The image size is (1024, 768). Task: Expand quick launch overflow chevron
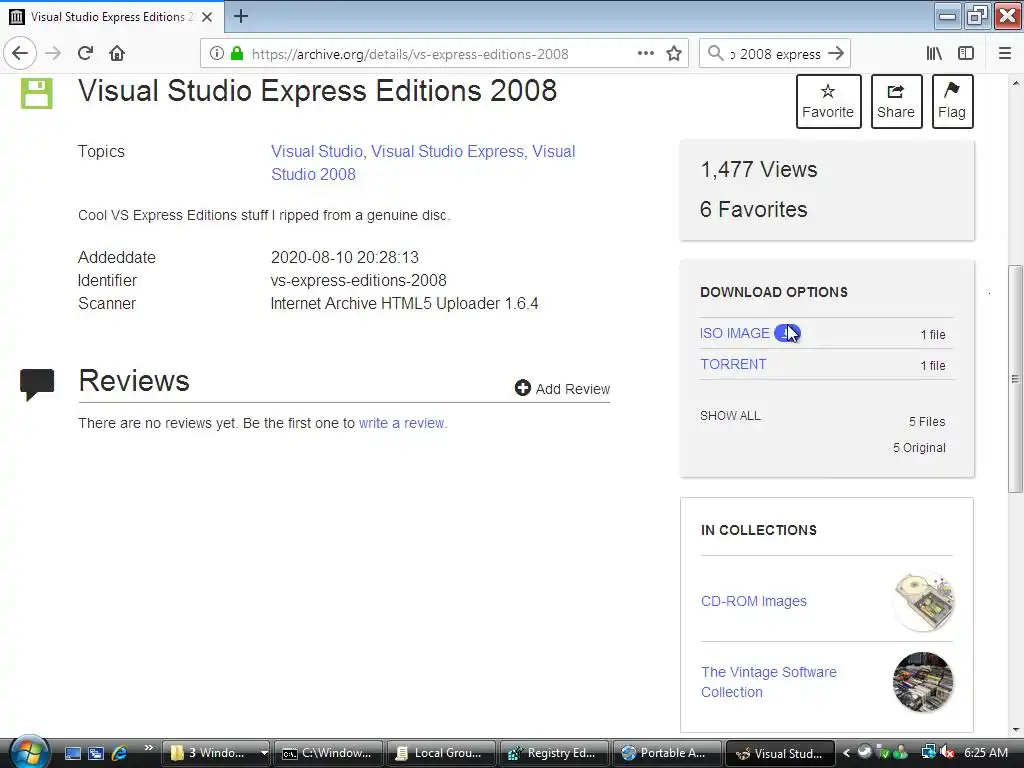(x=149, y=748)
